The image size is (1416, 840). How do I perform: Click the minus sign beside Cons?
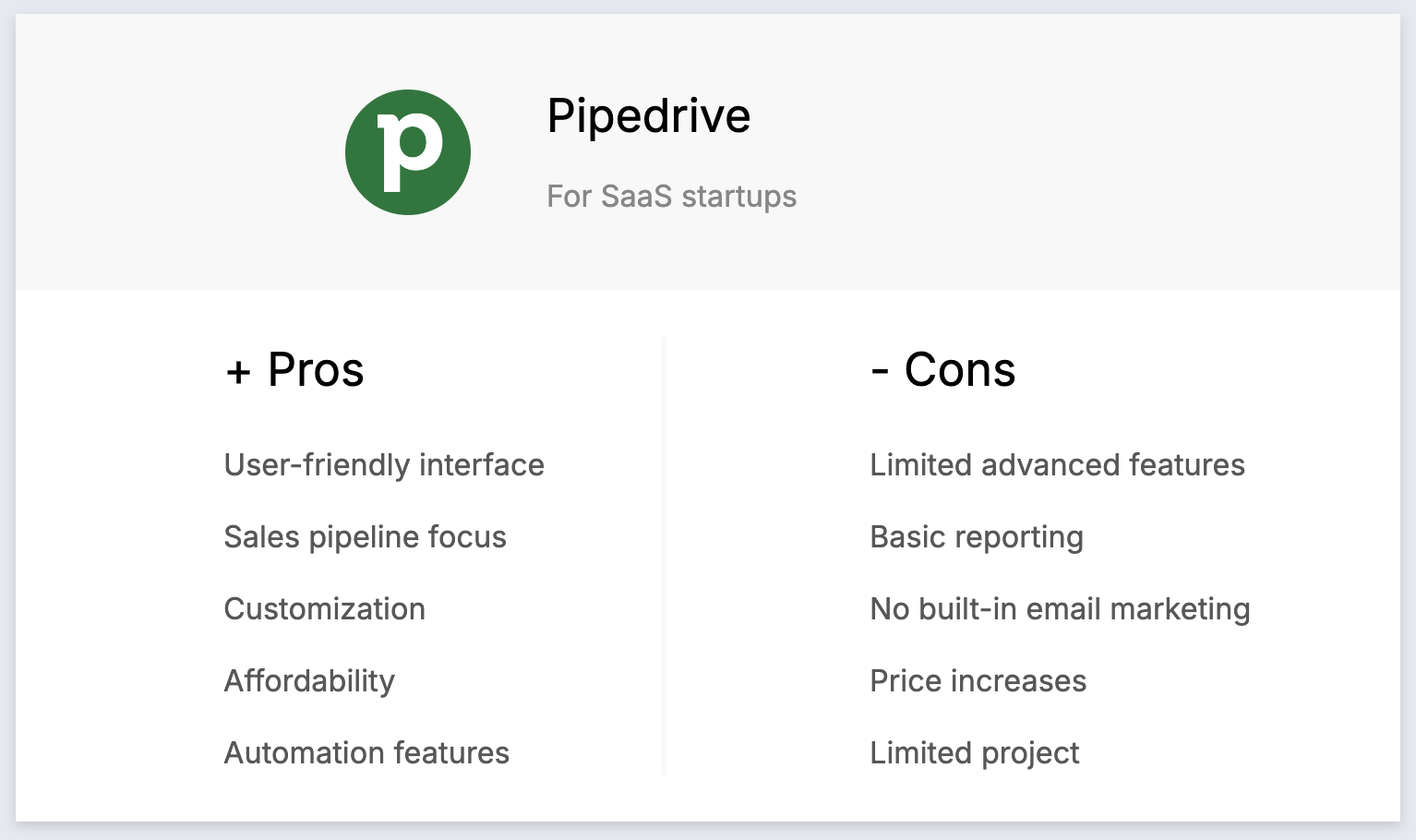coord(880,372)
